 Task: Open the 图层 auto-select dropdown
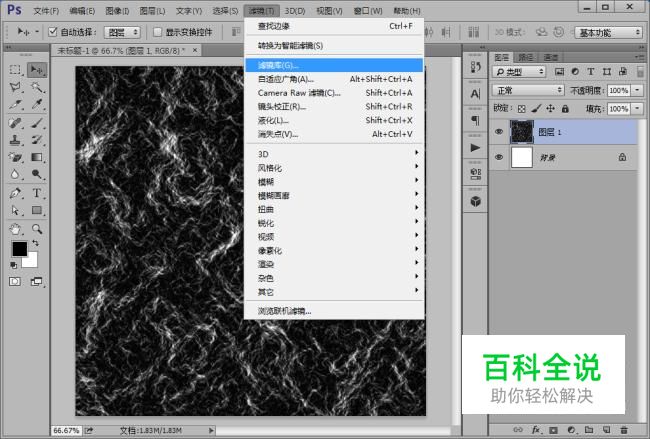122,32
